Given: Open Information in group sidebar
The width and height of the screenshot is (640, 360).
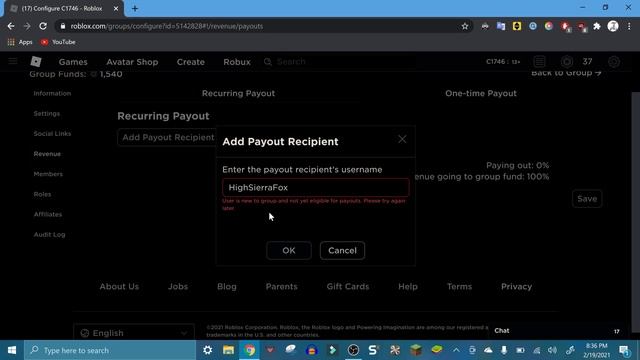Looking at the screenshot, I should 52,93.
